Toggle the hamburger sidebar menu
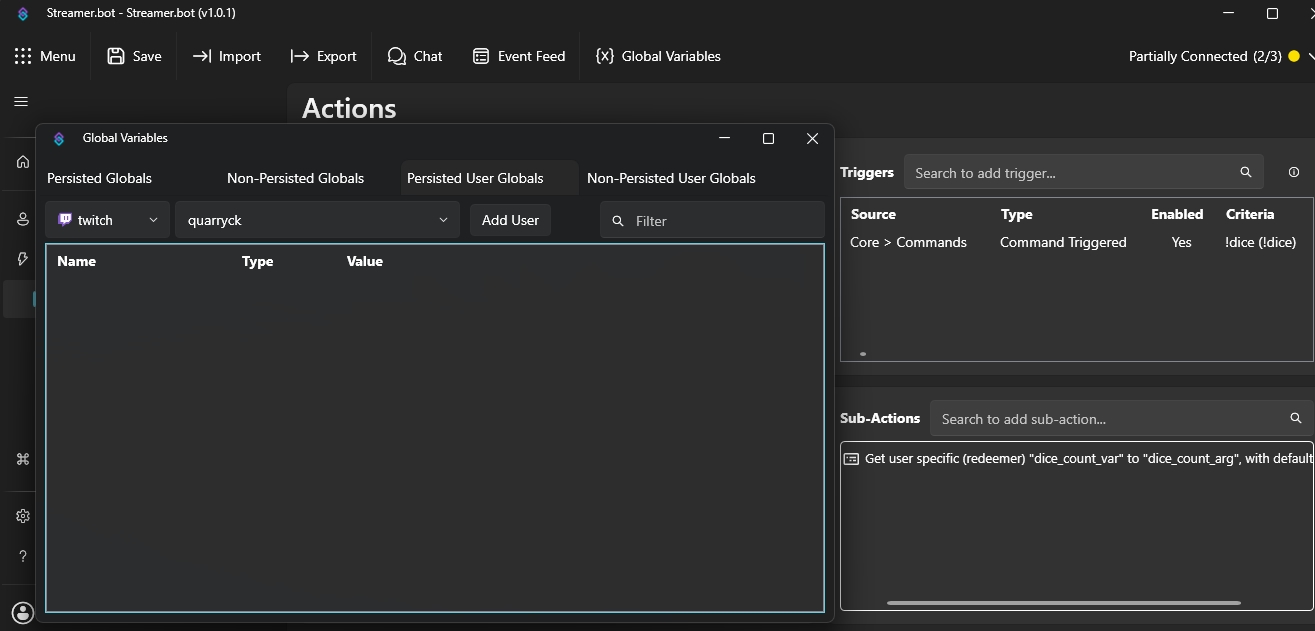The height and width of the screenshot is (631, 1315). click(x=21, y=102)
